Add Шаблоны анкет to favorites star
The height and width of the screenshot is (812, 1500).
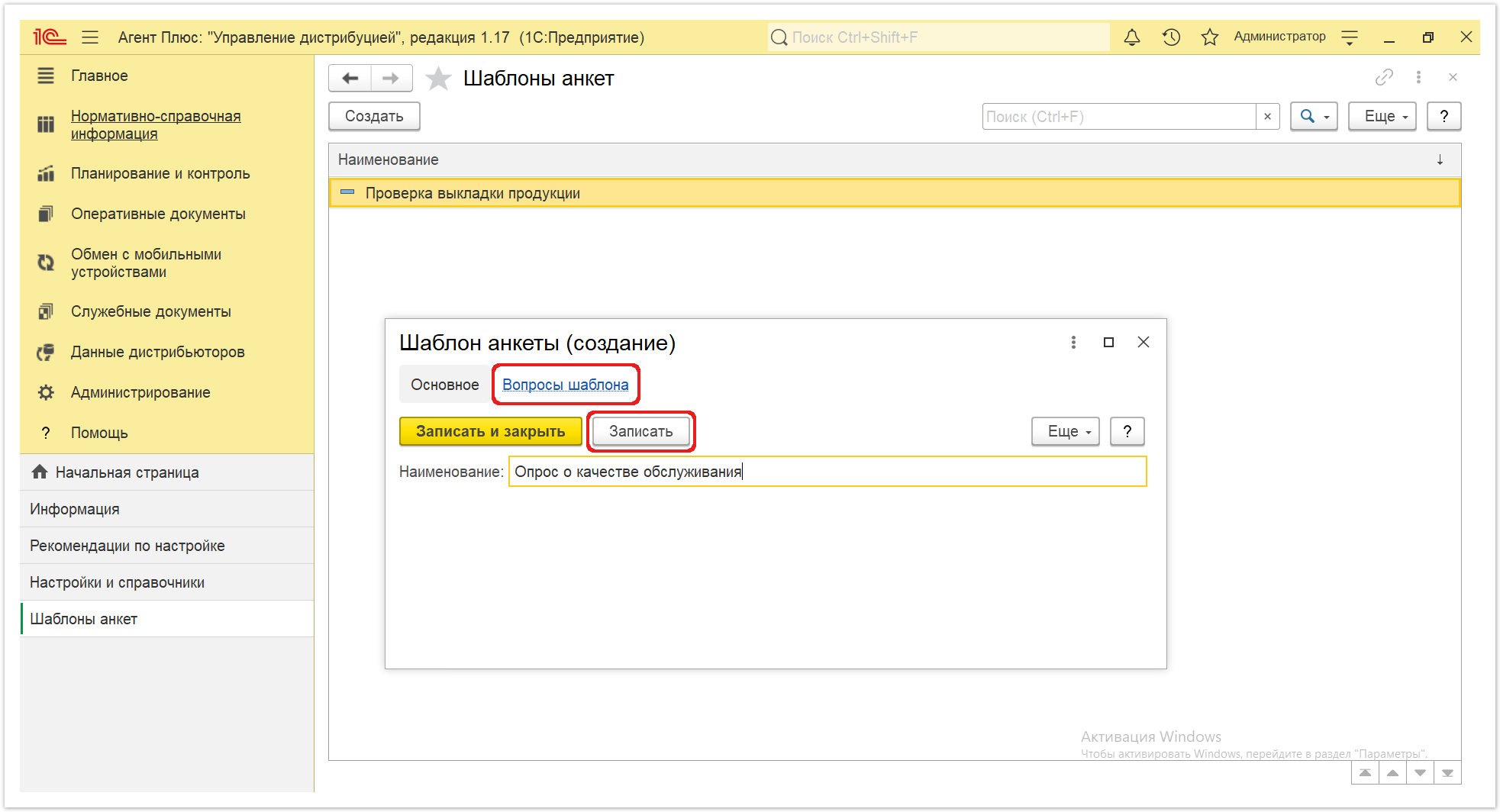pyautogui.click(x=438, y=79)
